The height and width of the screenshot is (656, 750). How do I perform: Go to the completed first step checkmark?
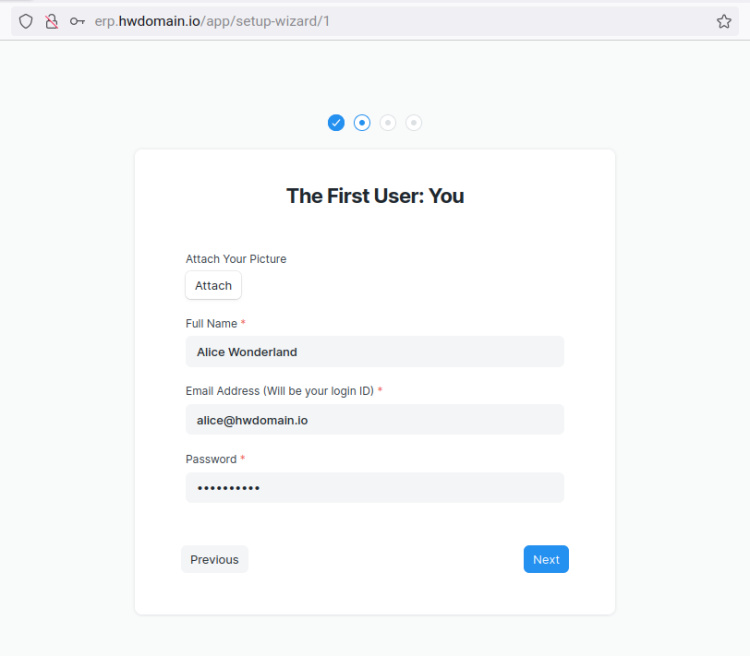tap(336, 122)
